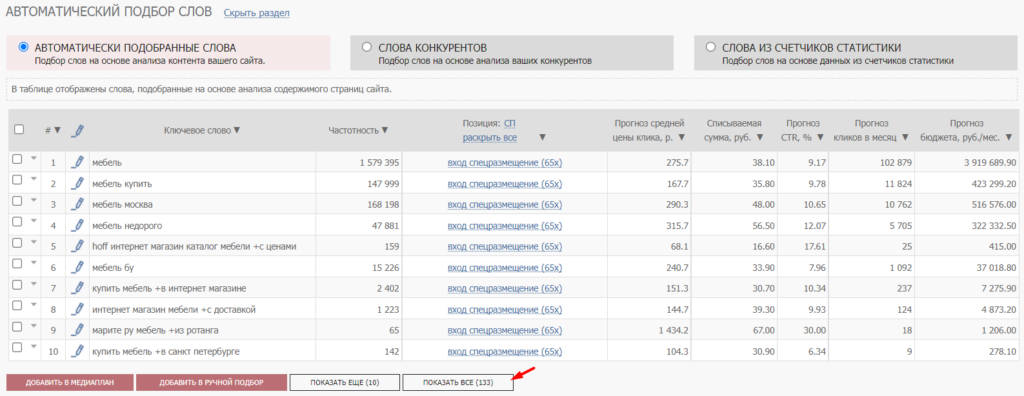Screen dimensions: 1024x396
Task: Click pencil icon for "мебель москва"
Action: (x=78, y=205)
